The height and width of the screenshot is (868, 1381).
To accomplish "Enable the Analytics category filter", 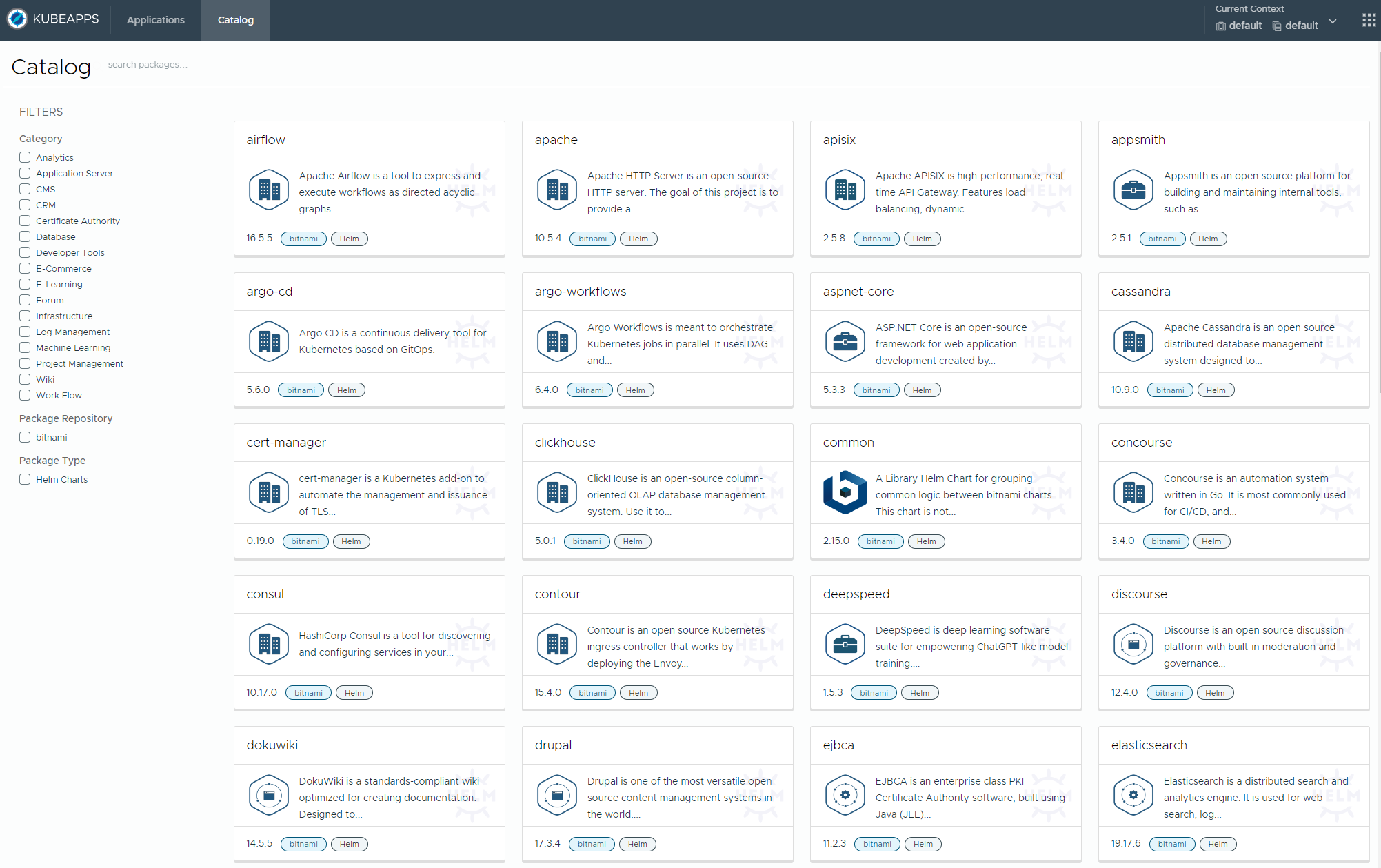I will click(25, 157).
